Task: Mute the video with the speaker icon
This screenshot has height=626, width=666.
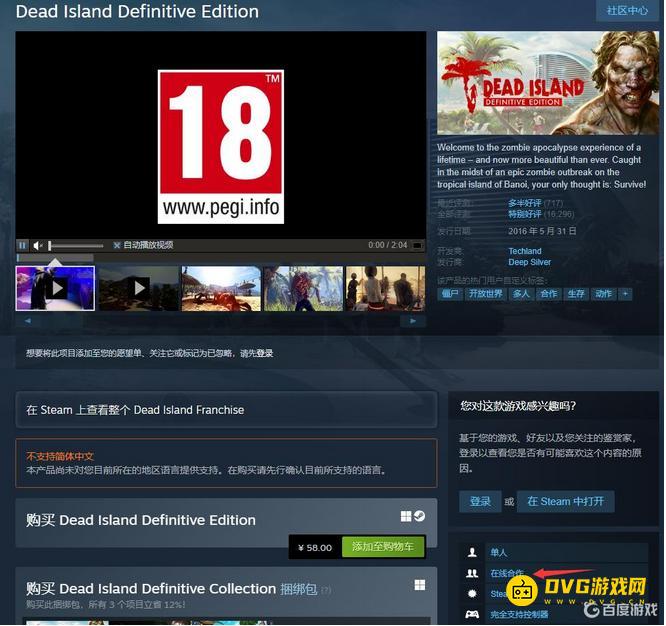Action: (x=38, y=245)
